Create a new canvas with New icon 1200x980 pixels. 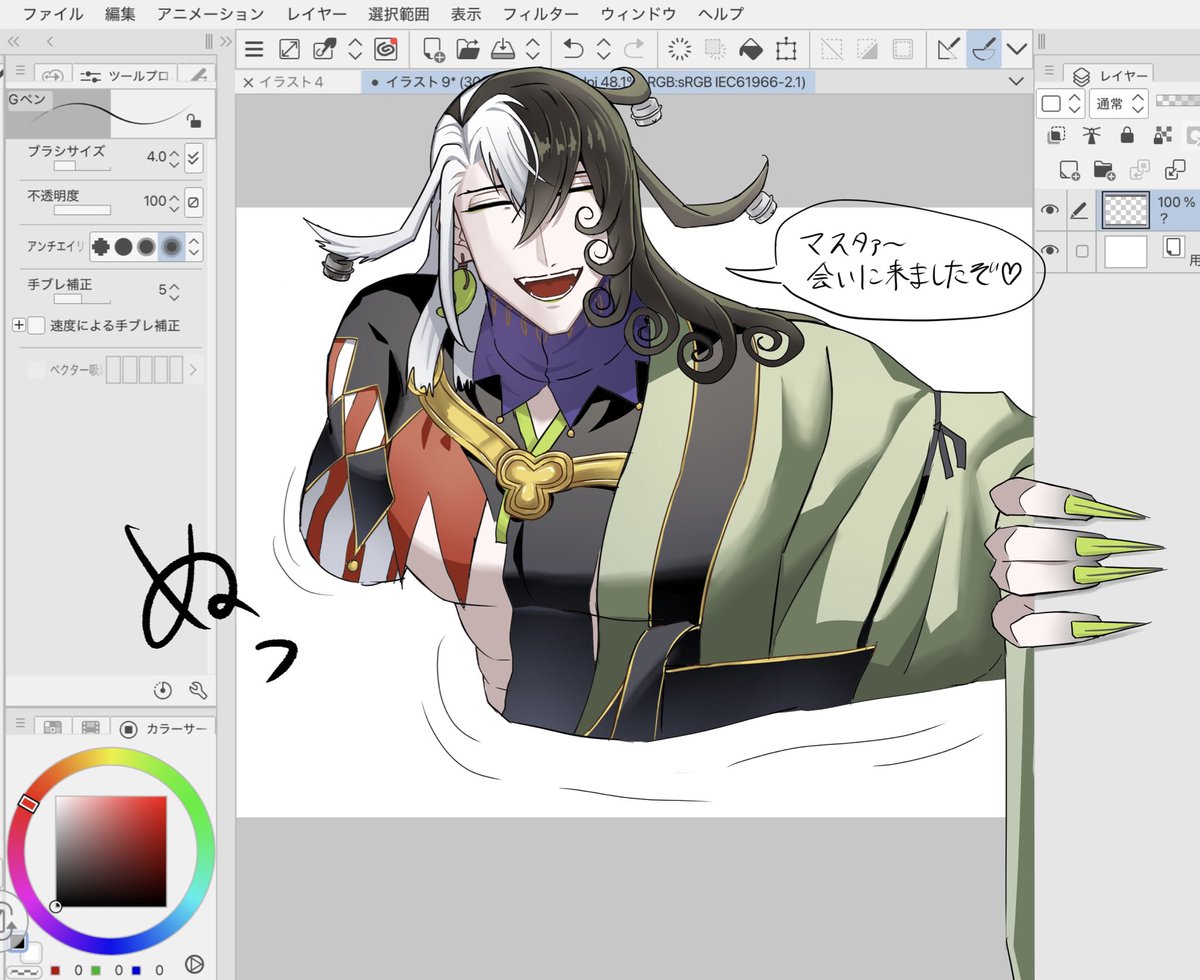click(x=433, y=48)
